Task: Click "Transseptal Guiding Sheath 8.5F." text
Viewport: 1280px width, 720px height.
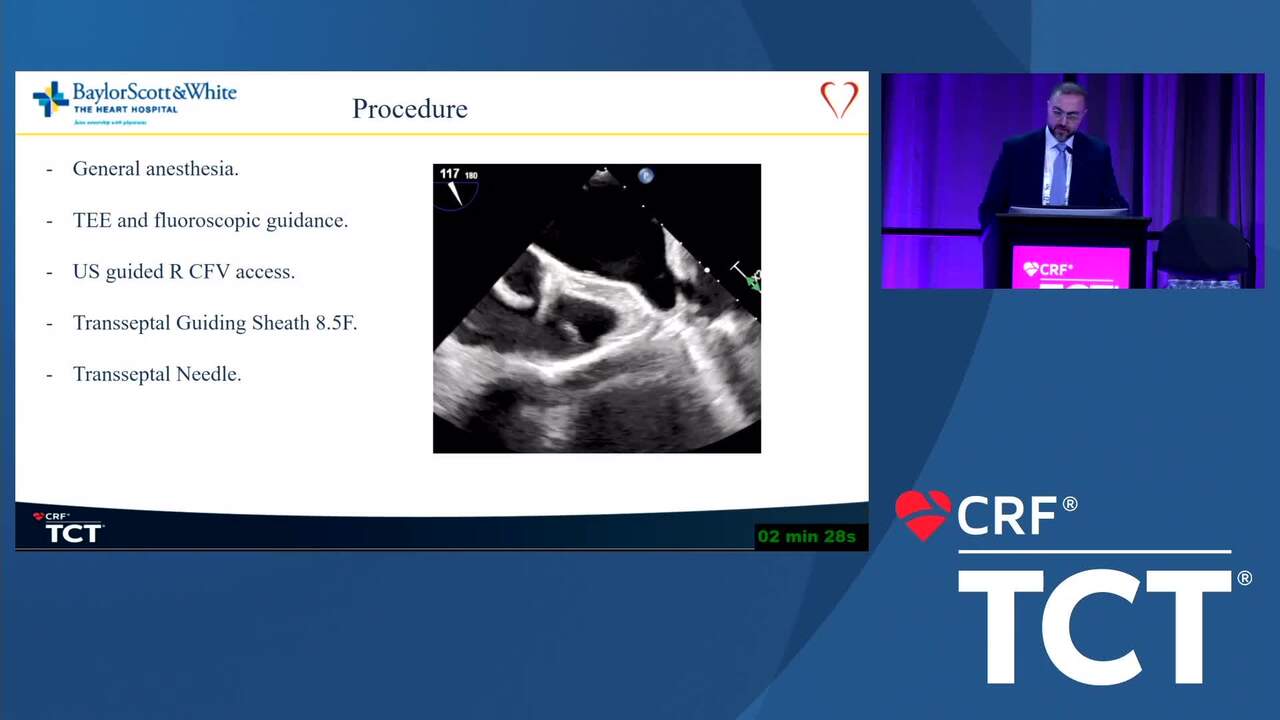Action: (x=215, y=323)
